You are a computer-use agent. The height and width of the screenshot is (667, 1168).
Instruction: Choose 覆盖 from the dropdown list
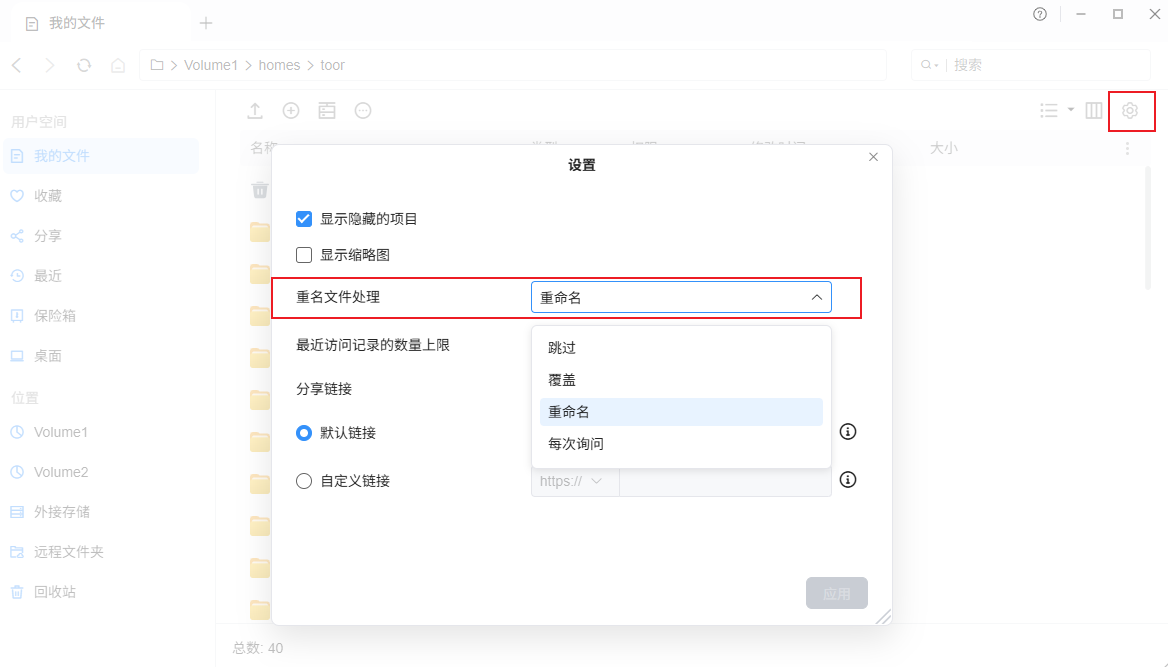coord(681,380)
